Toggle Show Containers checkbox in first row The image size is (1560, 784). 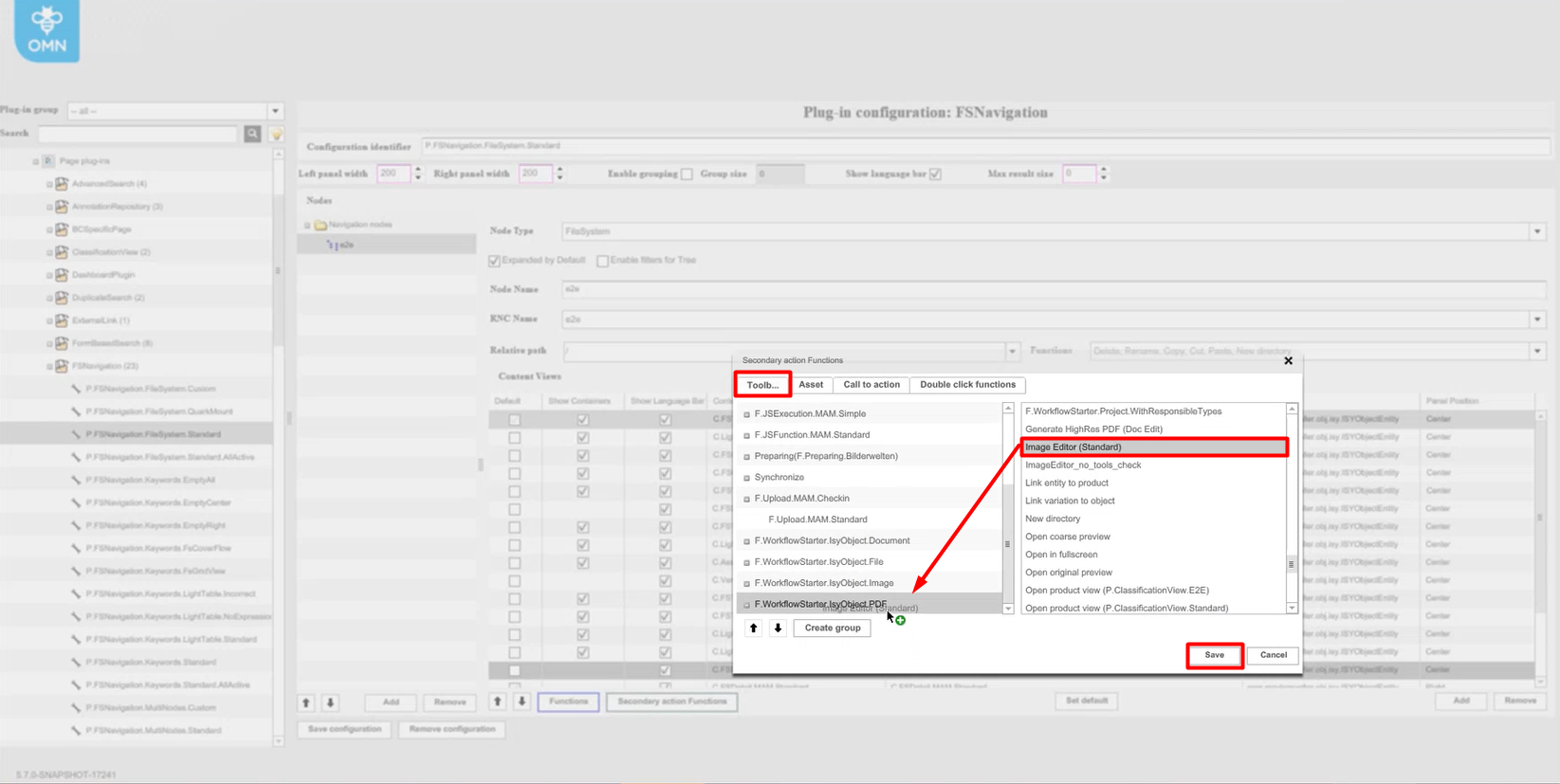pos(582,419)
